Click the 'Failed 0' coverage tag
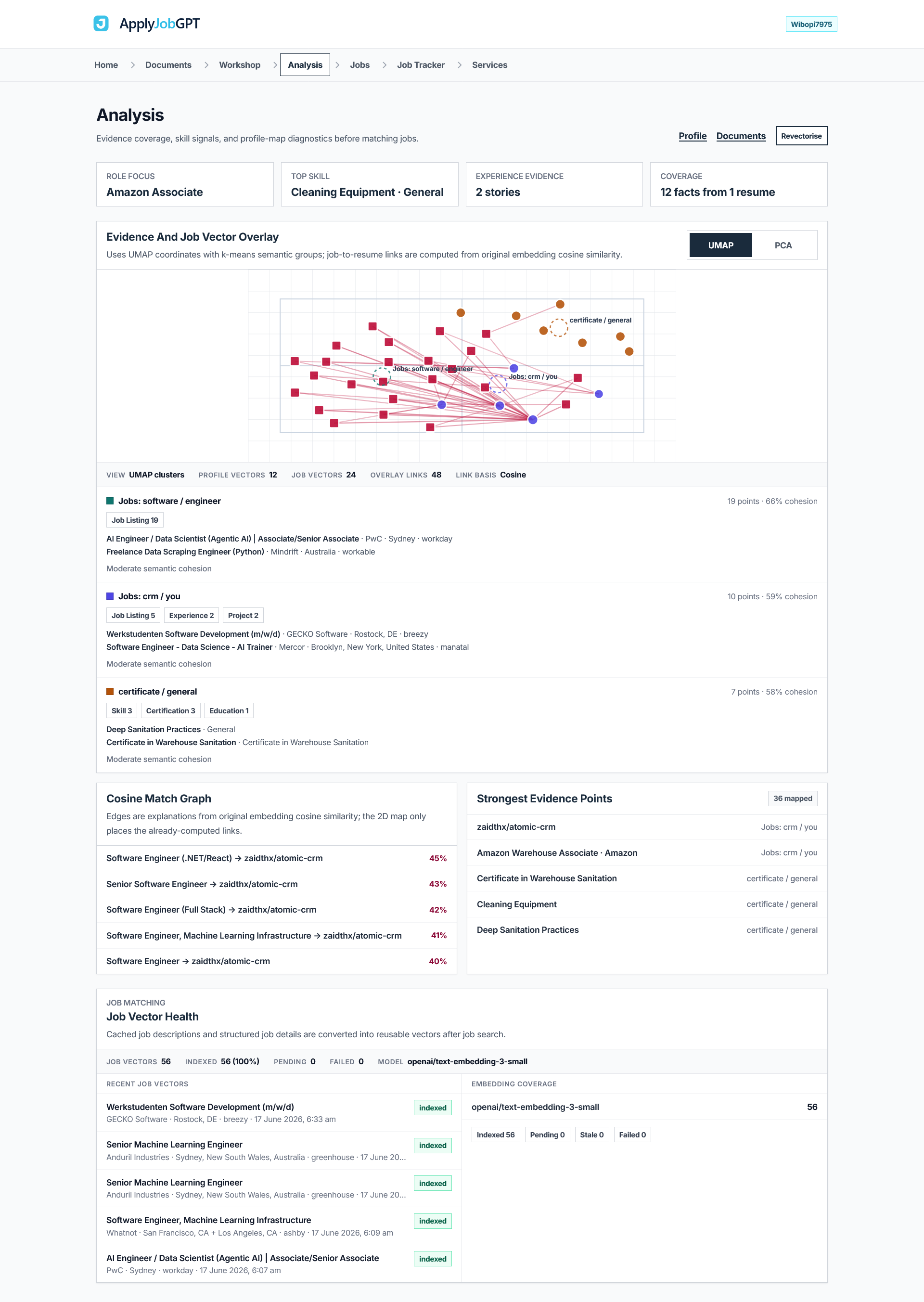The image size is (924, 1302). pyautogui.click(x=632, y=1134)
